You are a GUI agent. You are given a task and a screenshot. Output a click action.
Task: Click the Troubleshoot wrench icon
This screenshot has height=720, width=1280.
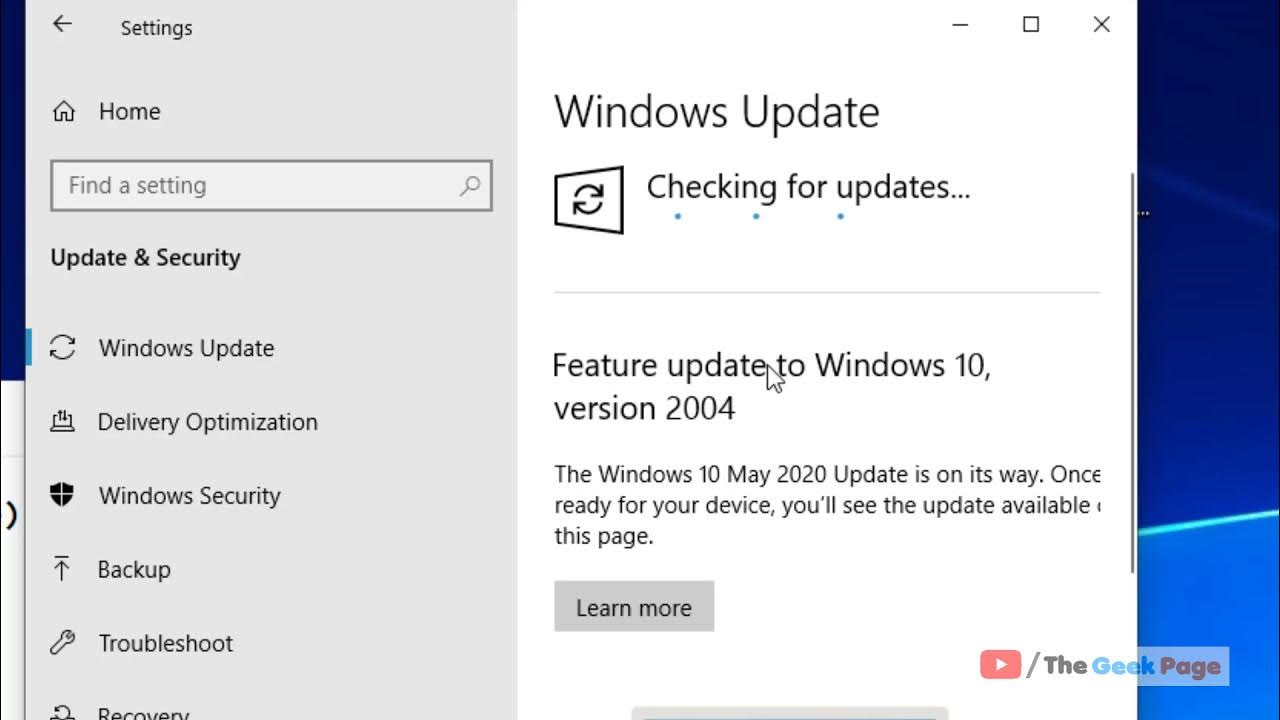coord(62,643)
